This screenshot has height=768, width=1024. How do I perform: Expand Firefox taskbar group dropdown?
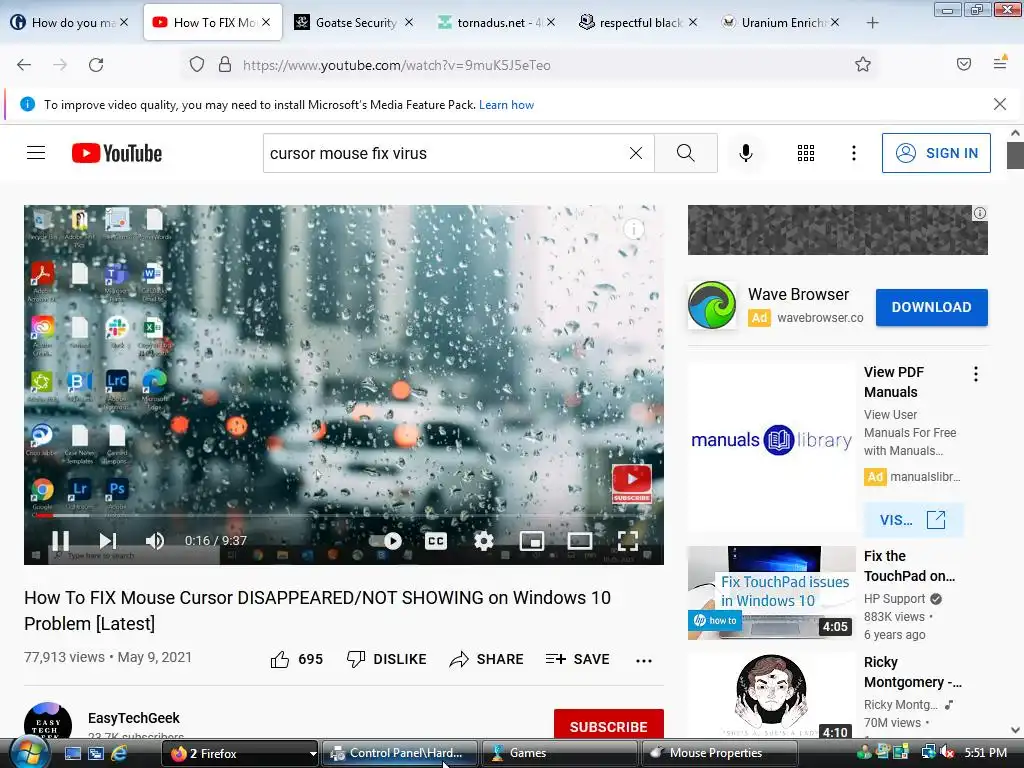(x=313, y=754)
